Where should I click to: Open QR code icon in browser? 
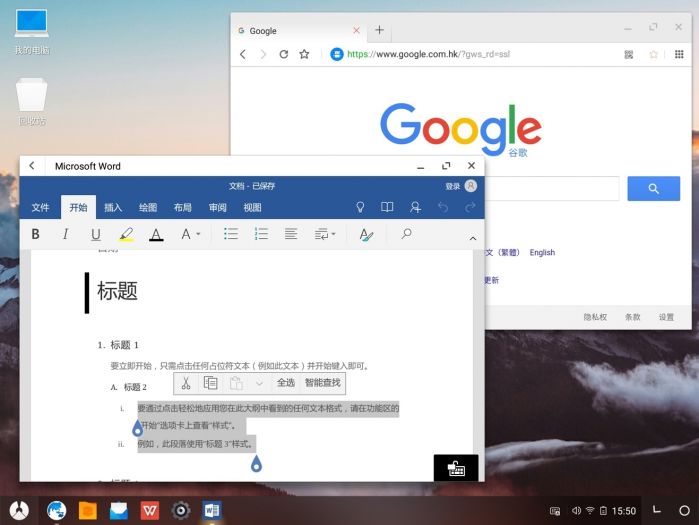629,54
